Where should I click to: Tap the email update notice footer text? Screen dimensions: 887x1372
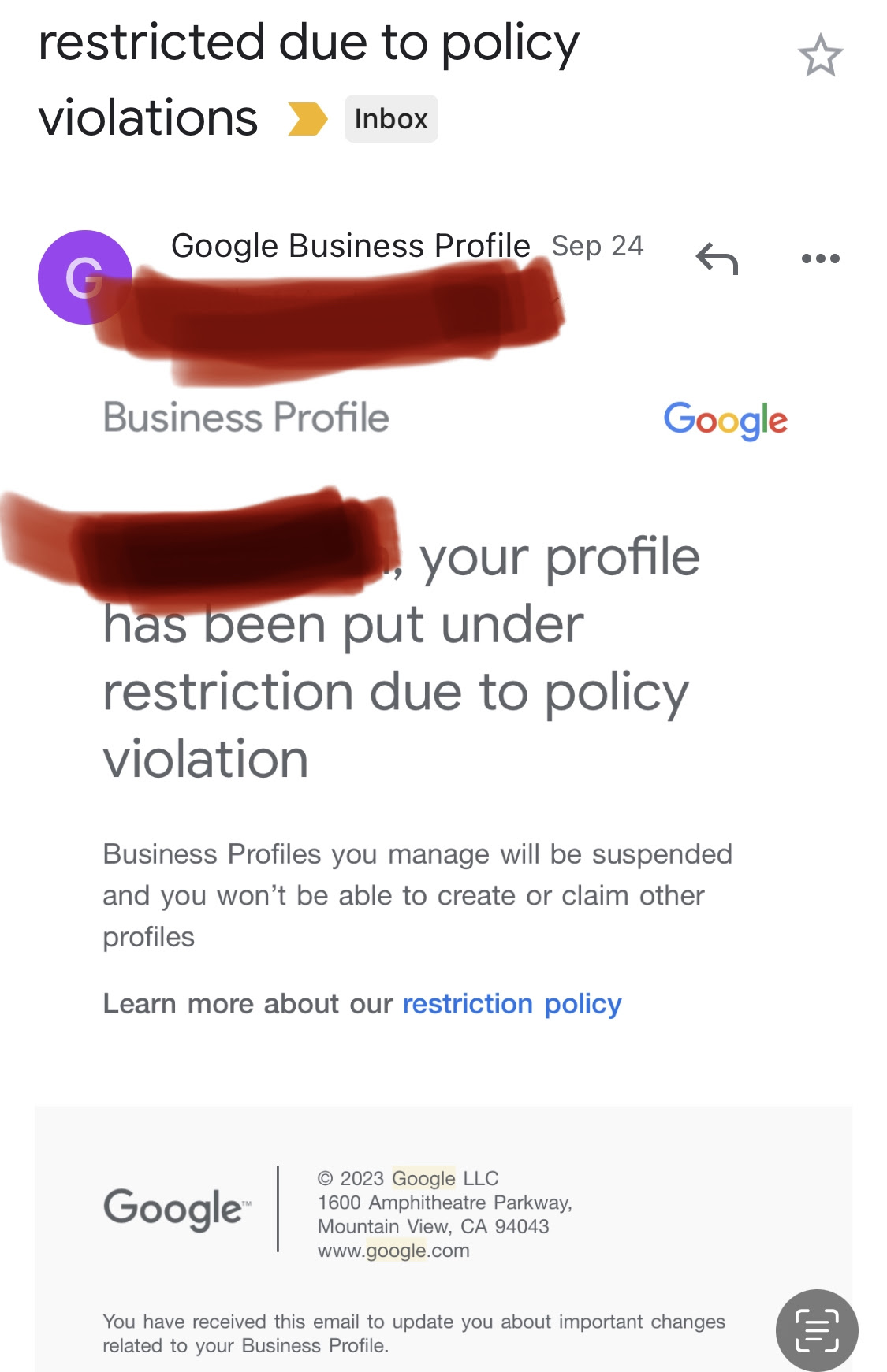414,1333
